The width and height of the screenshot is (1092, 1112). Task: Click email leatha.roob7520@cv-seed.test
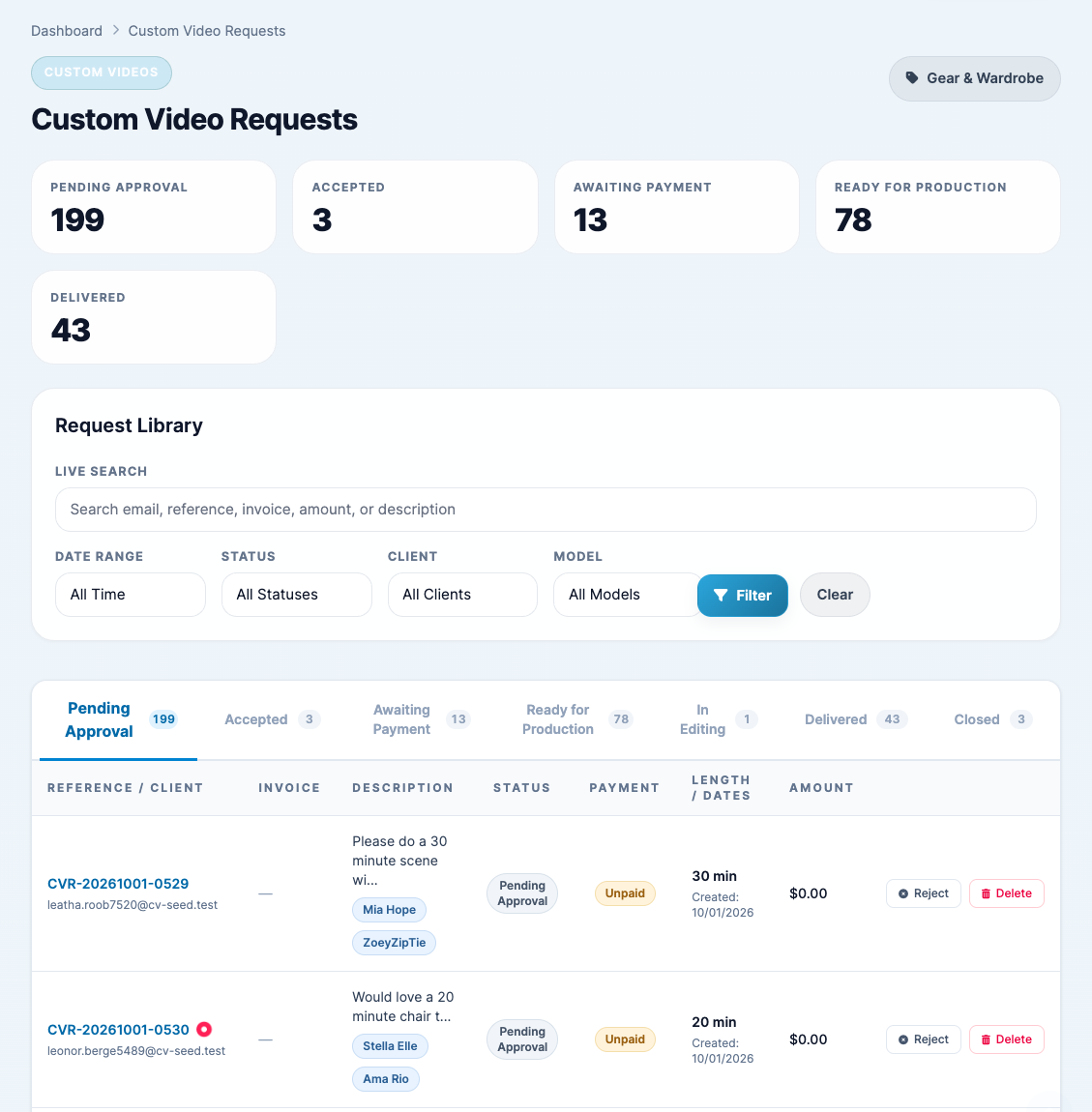point(133,905)
